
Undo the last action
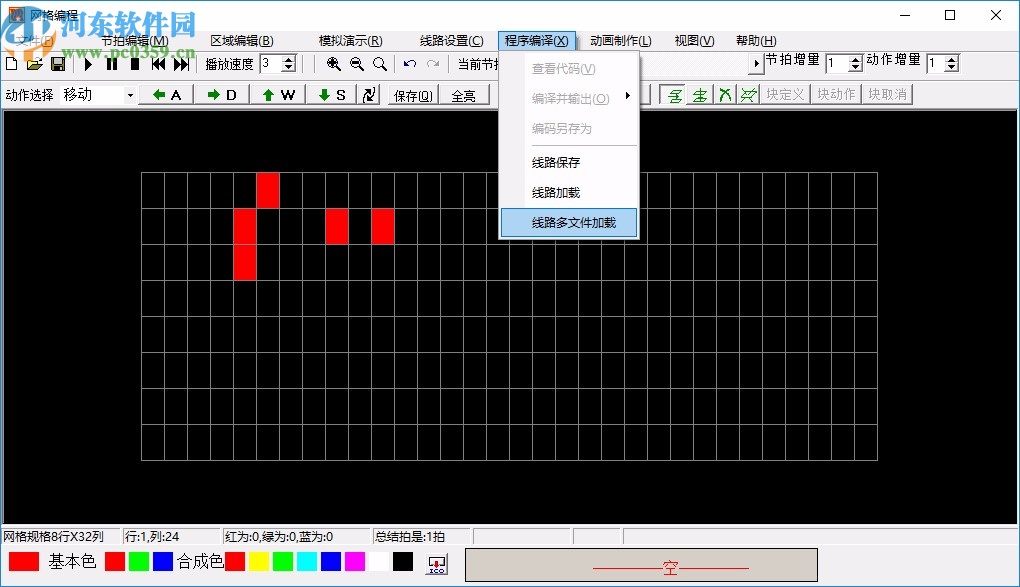pyautogui.click(x=408, y=63)
